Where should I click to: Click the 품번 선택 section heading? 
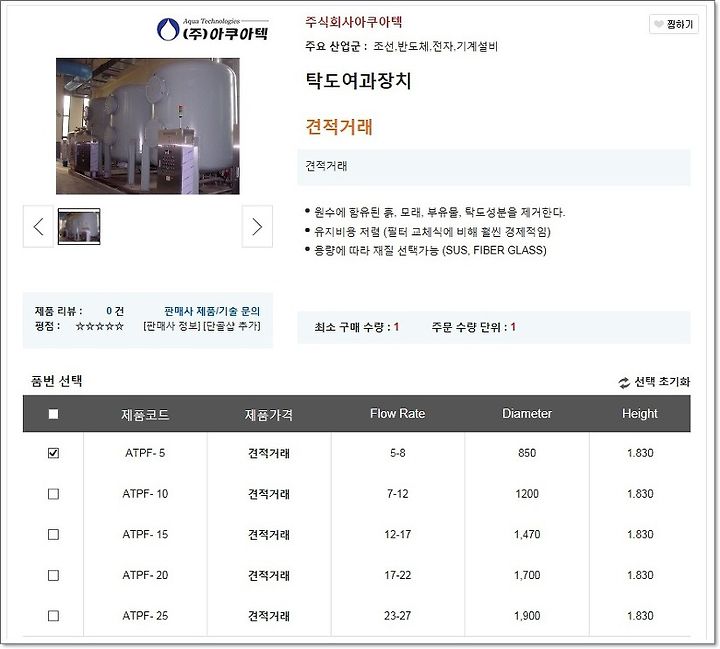click(56, 381)
